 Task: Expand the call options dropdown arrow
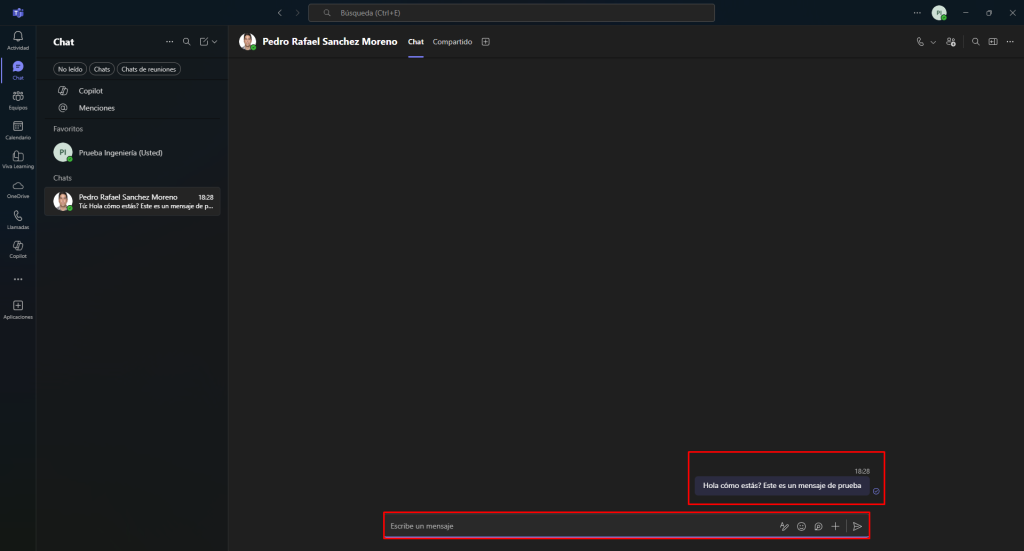coord(933,42)
